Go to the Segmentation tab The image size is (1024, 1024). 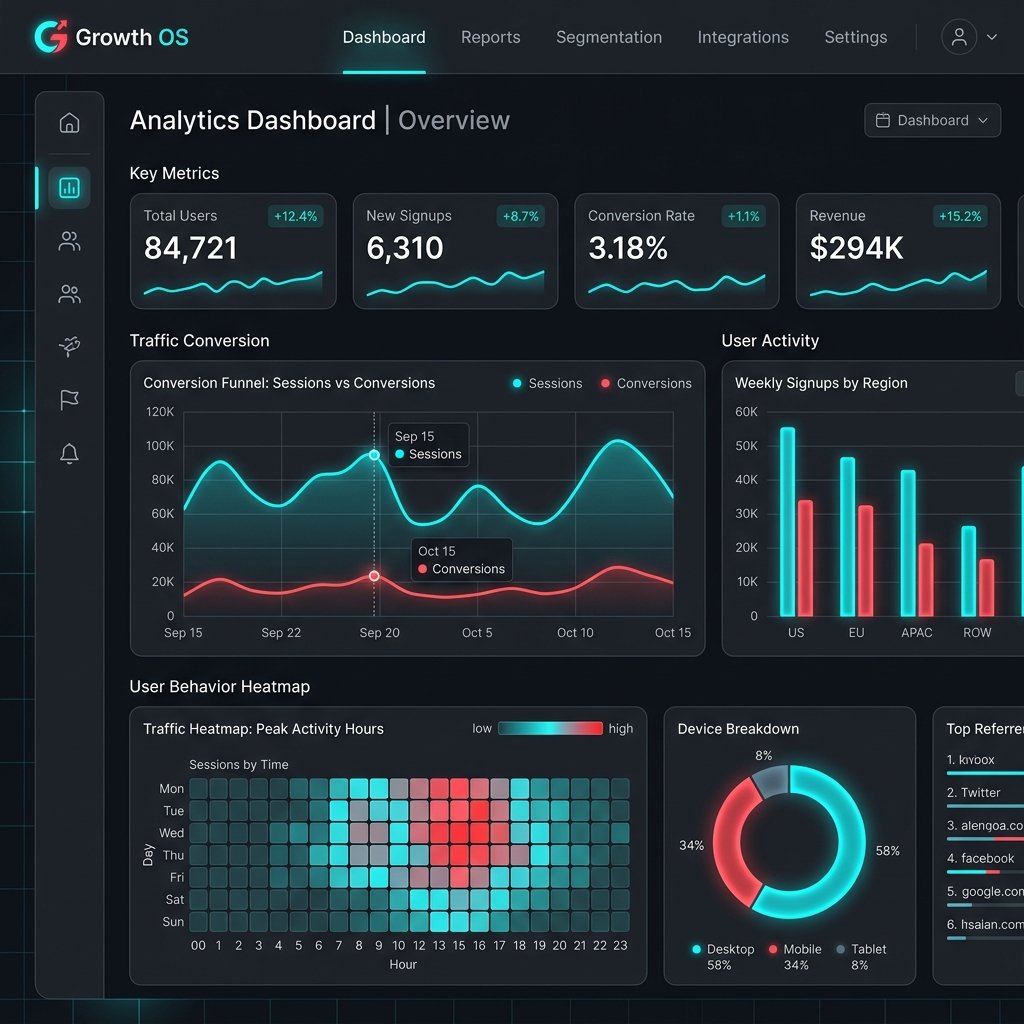point(609,37)
